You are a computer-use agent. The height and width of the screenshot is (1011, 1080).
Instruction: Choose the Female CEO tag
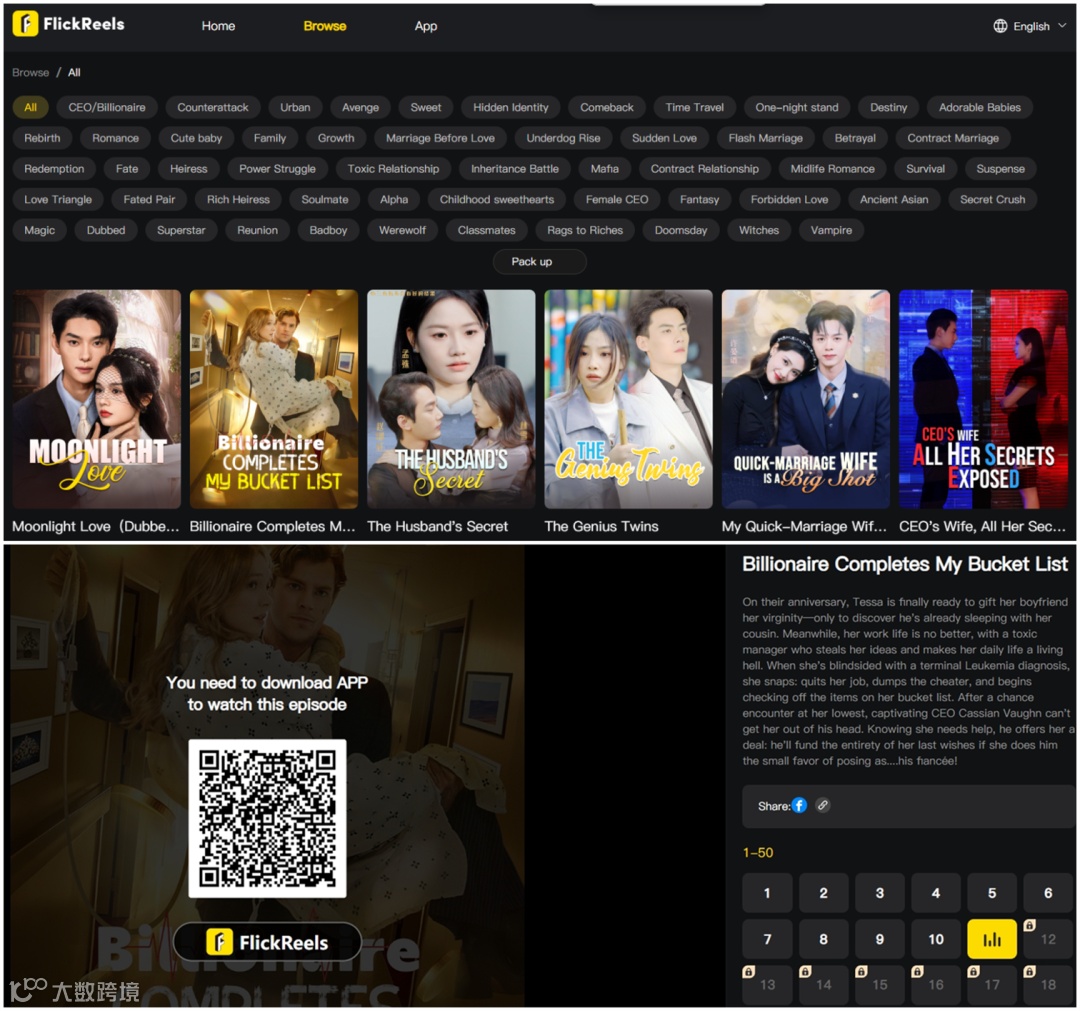click(x=616, y=200)
